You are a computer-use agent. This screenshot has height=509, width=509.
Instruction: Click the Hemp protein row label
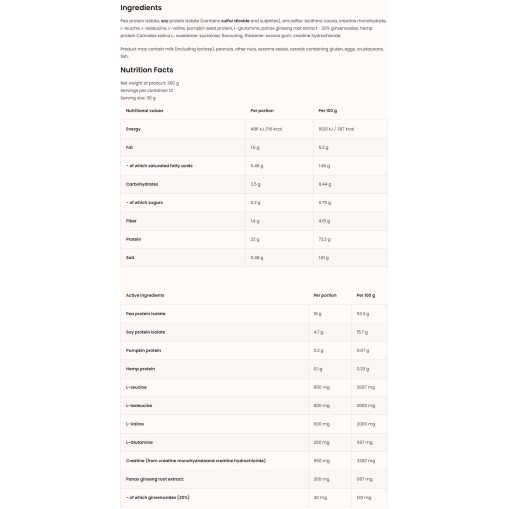(140, 369)
